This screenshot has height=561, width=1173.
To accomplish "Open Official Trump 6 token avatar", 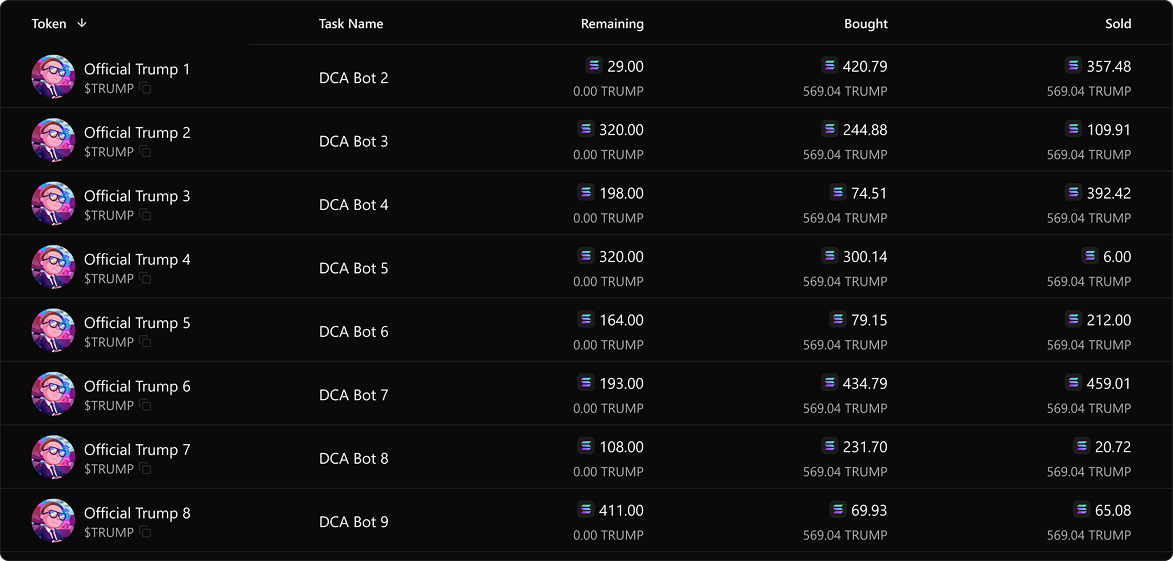I will pyautogui.click(x=53, y=393).
